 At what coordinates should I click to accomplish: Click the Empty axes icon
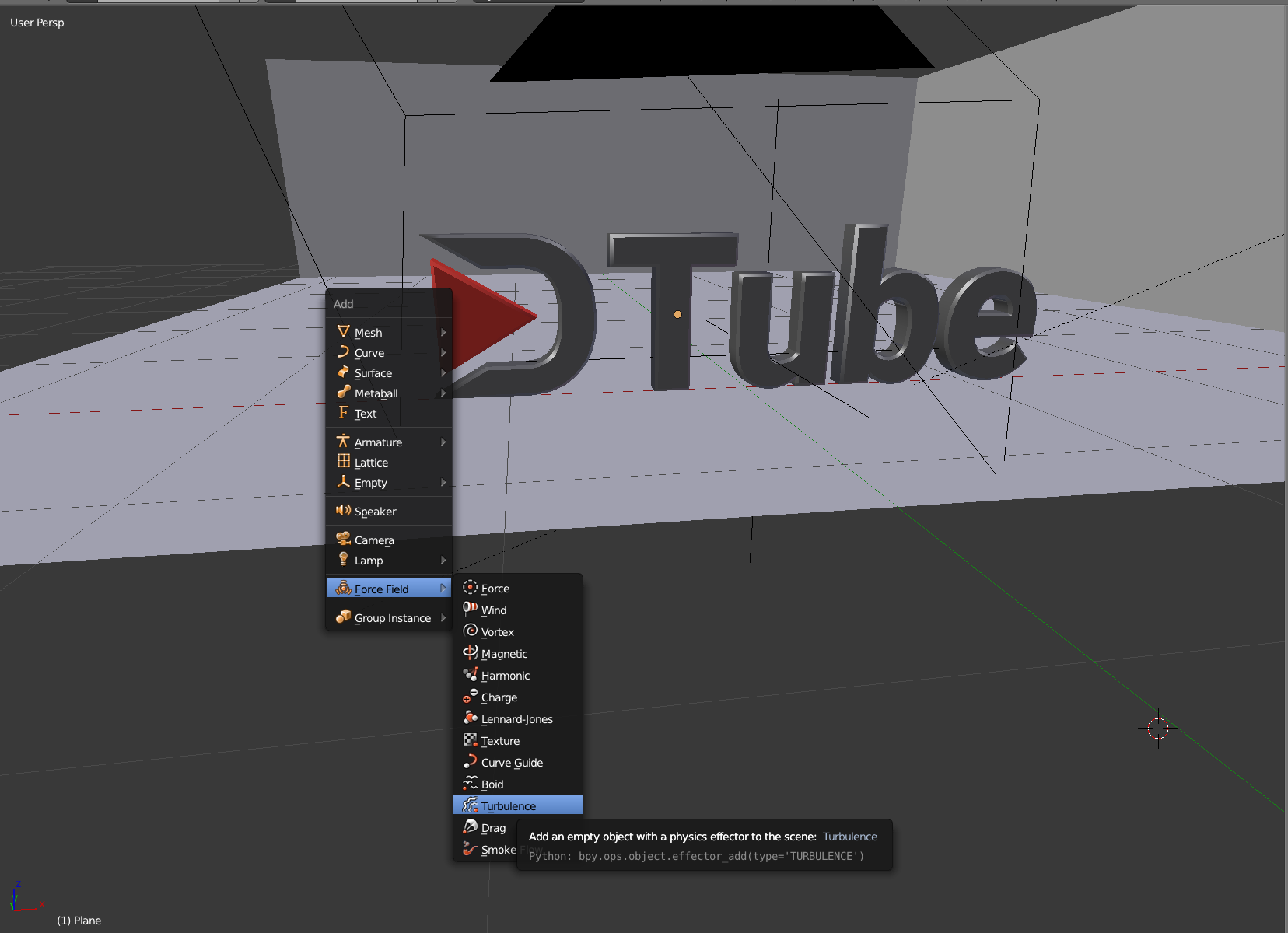click(x=343, y=482)
